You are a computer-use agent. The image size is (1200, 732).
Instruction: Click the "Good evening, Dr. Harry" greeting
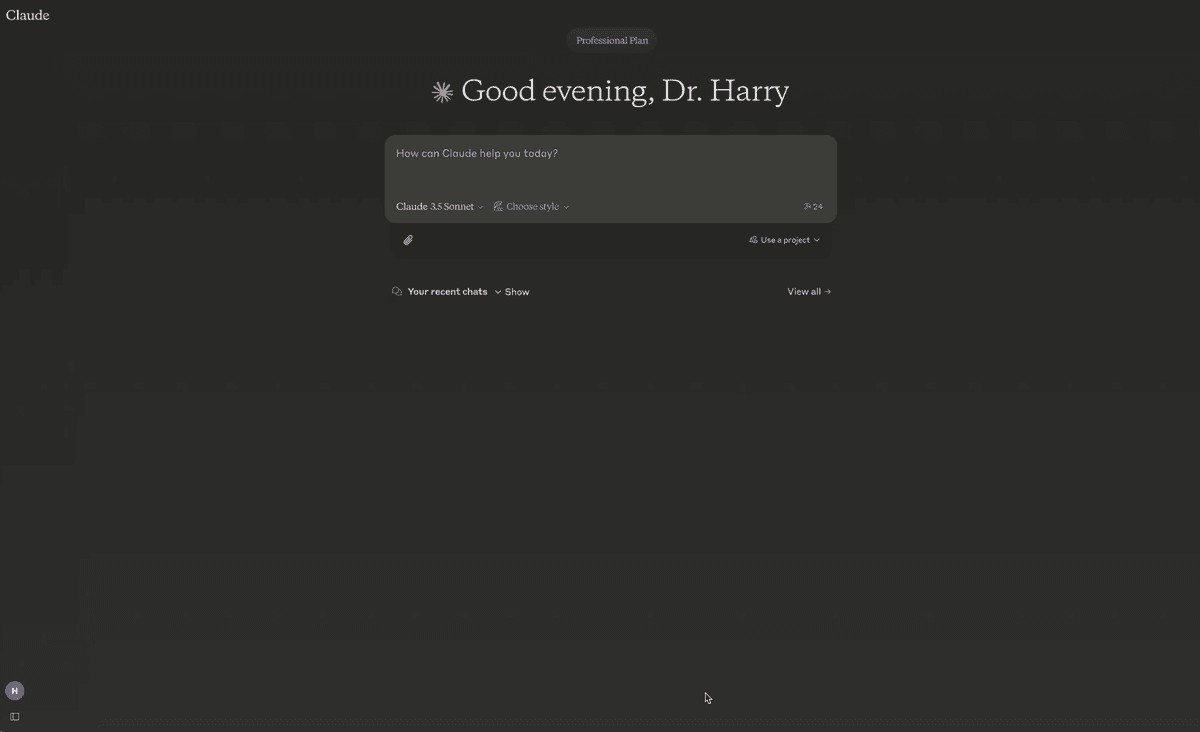pos(625,91)
